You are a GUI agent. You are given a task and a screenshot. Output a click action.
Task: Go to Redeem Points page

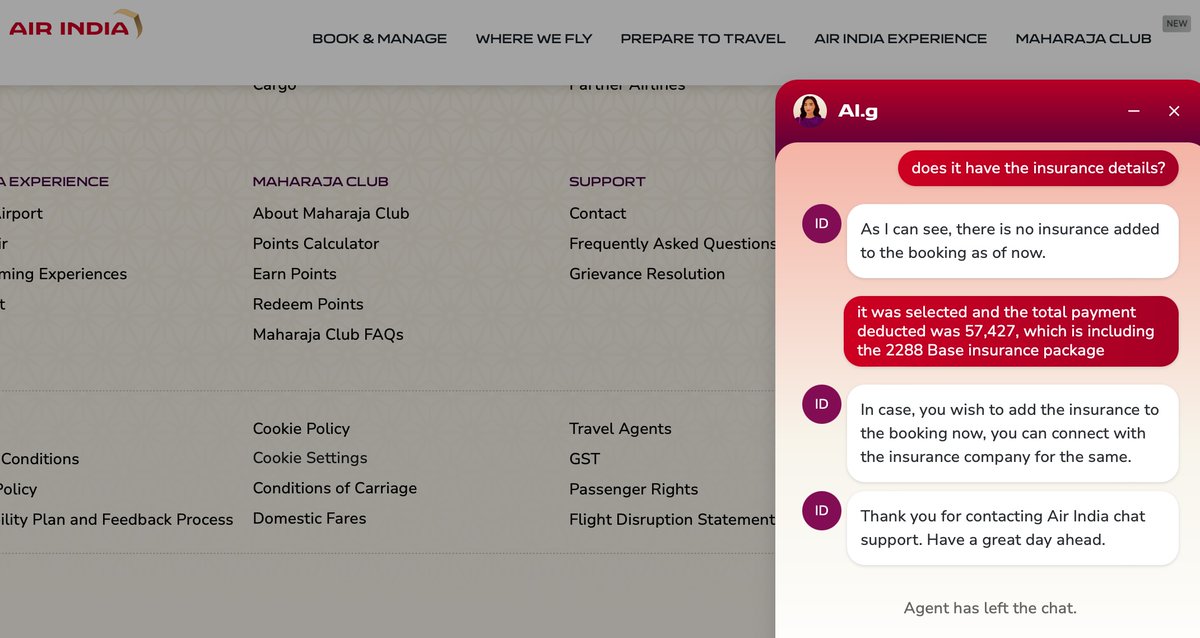point(308,304)
